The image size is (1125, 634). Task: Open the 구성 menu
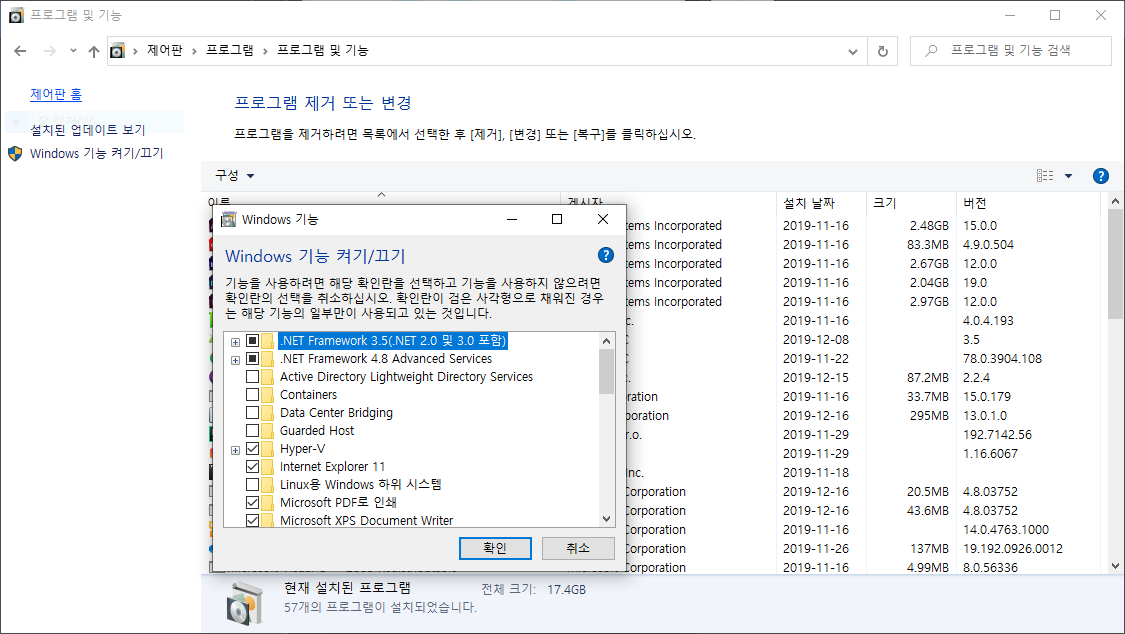point(235,175)
